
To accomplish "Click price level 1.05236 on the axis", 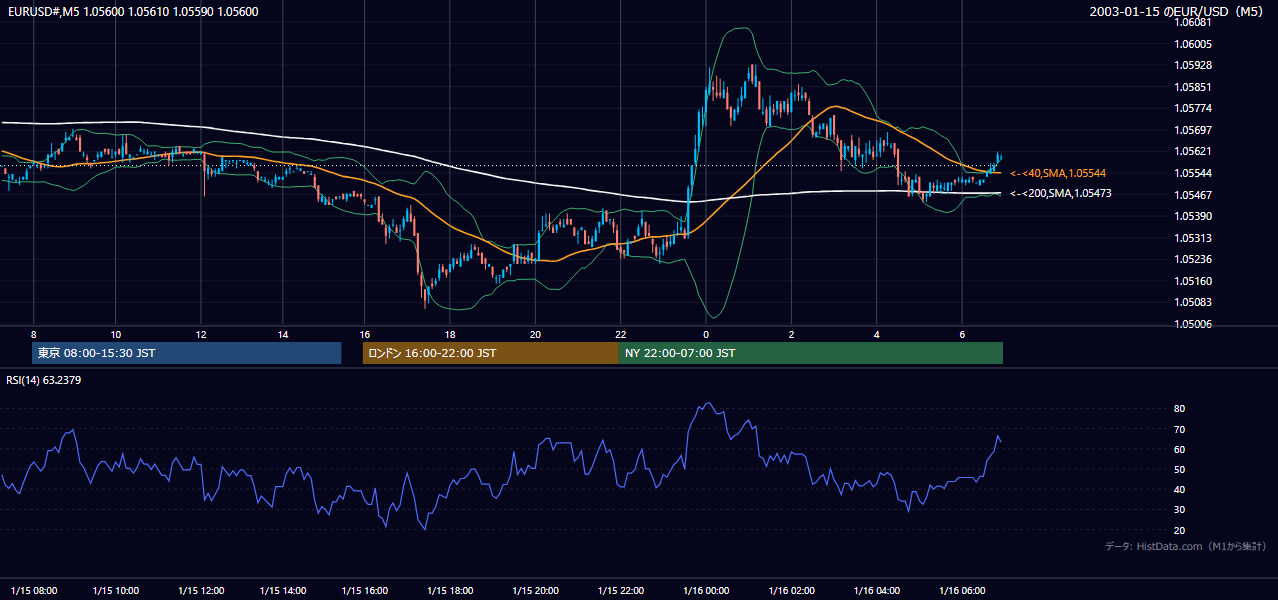I will (1194, 259).
